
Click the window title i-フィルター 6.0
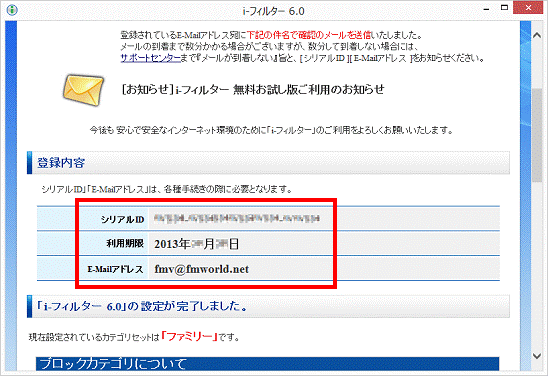[x=274, y=11]
